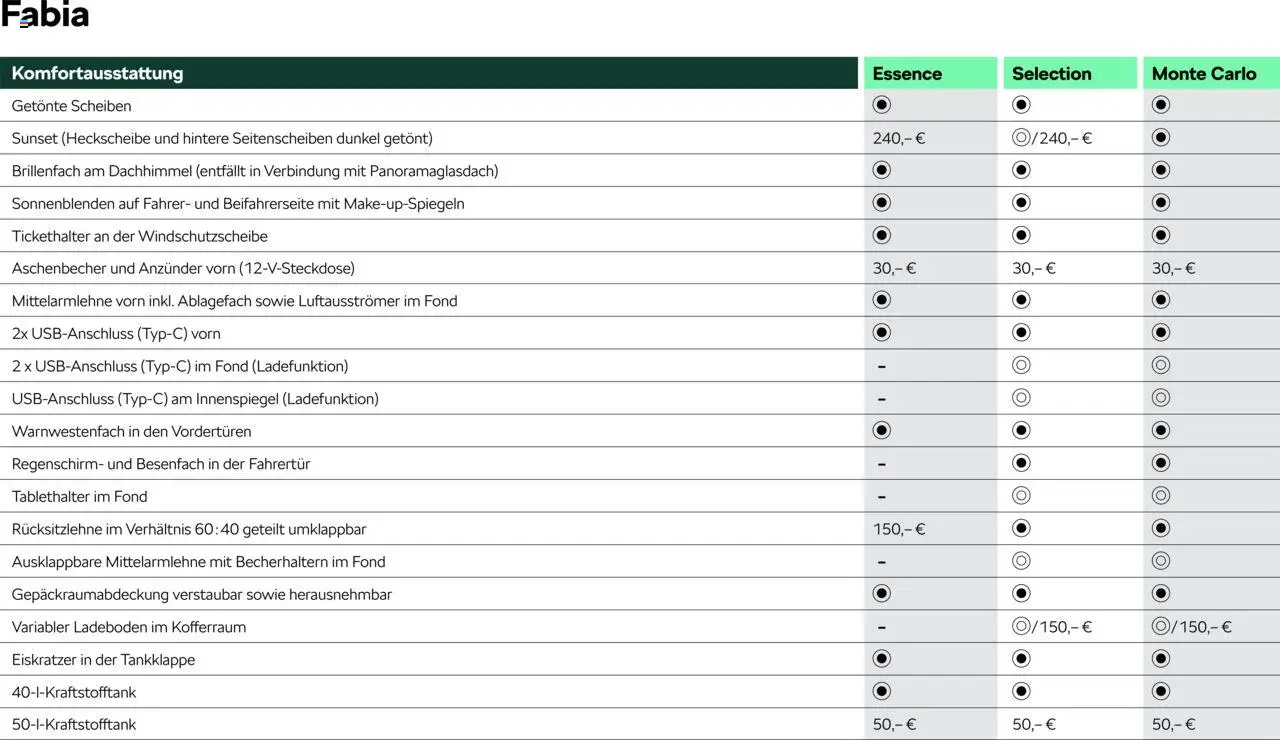Click Selection standard icon for Eiskratzer in der Tankklappe

tap(1021, 658)
